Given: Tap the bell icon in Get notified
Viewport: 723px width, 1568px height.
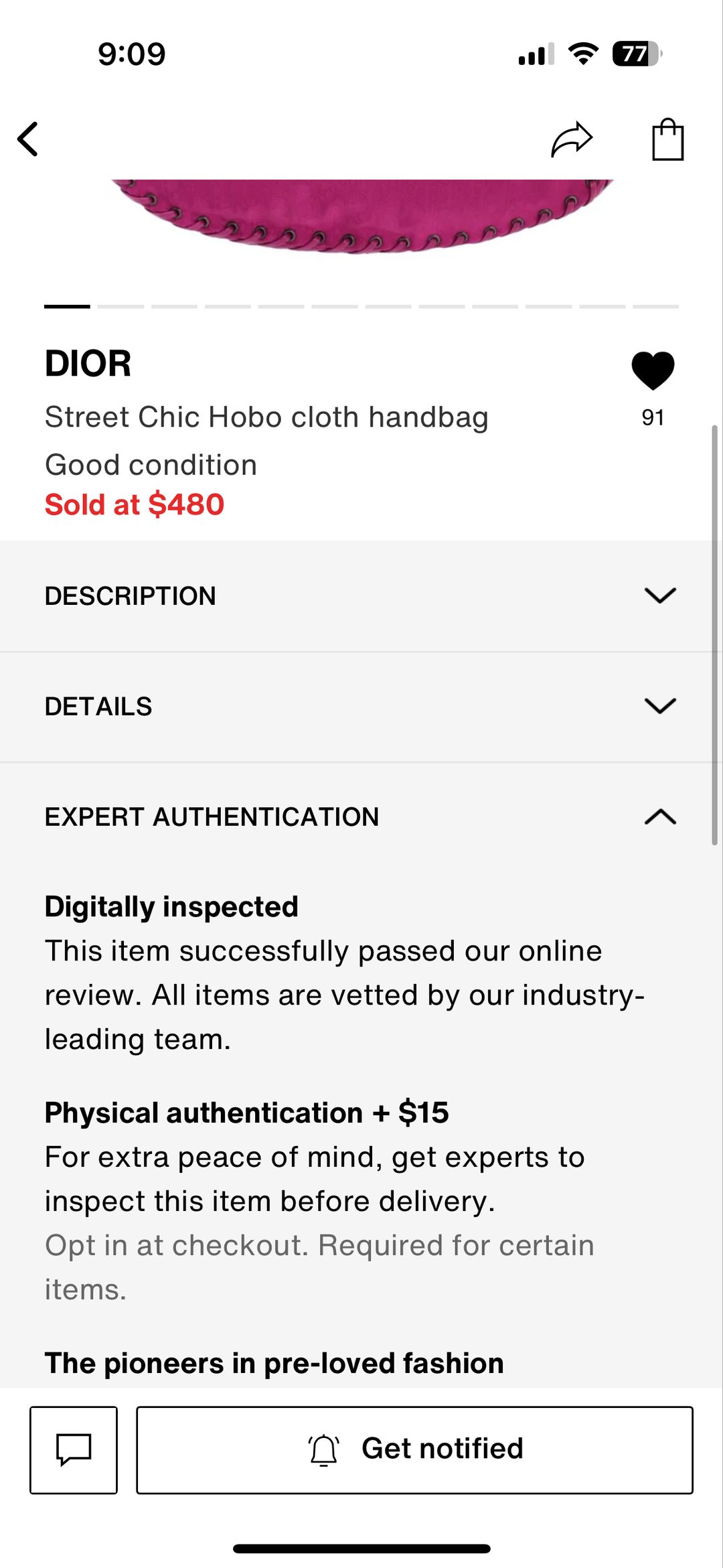Looking at the screenshot, I should pos(324,1449).
